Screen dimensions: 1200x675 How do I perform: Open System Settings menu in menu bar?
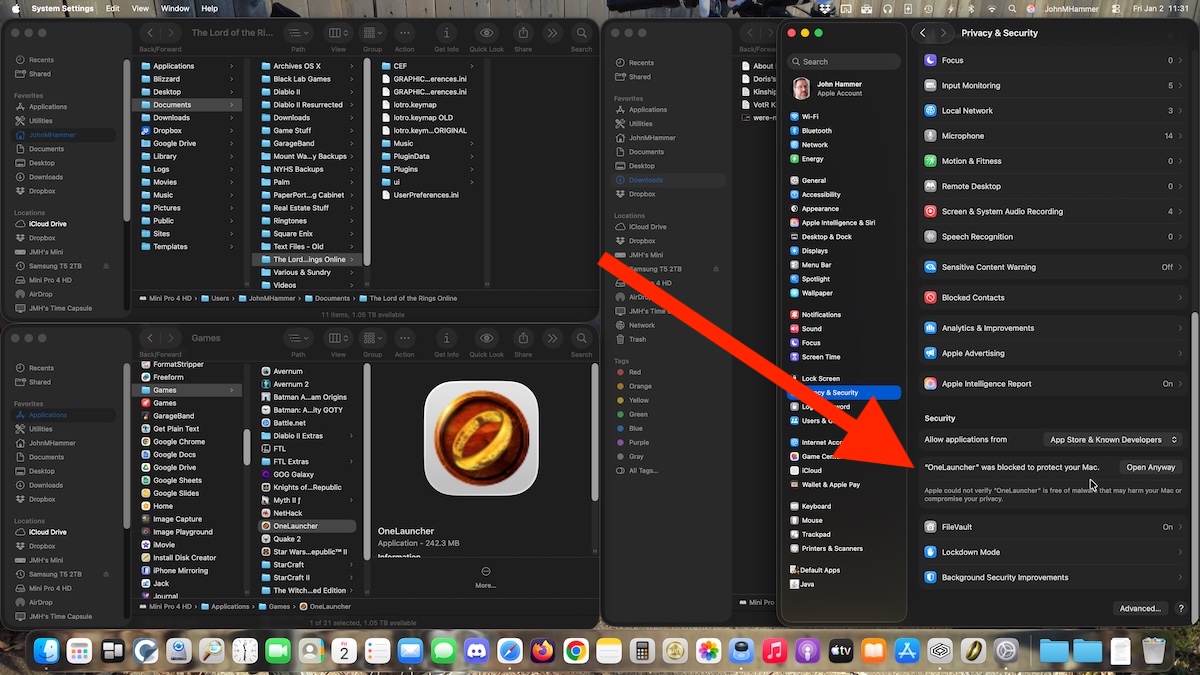click(x=62, y=8)
